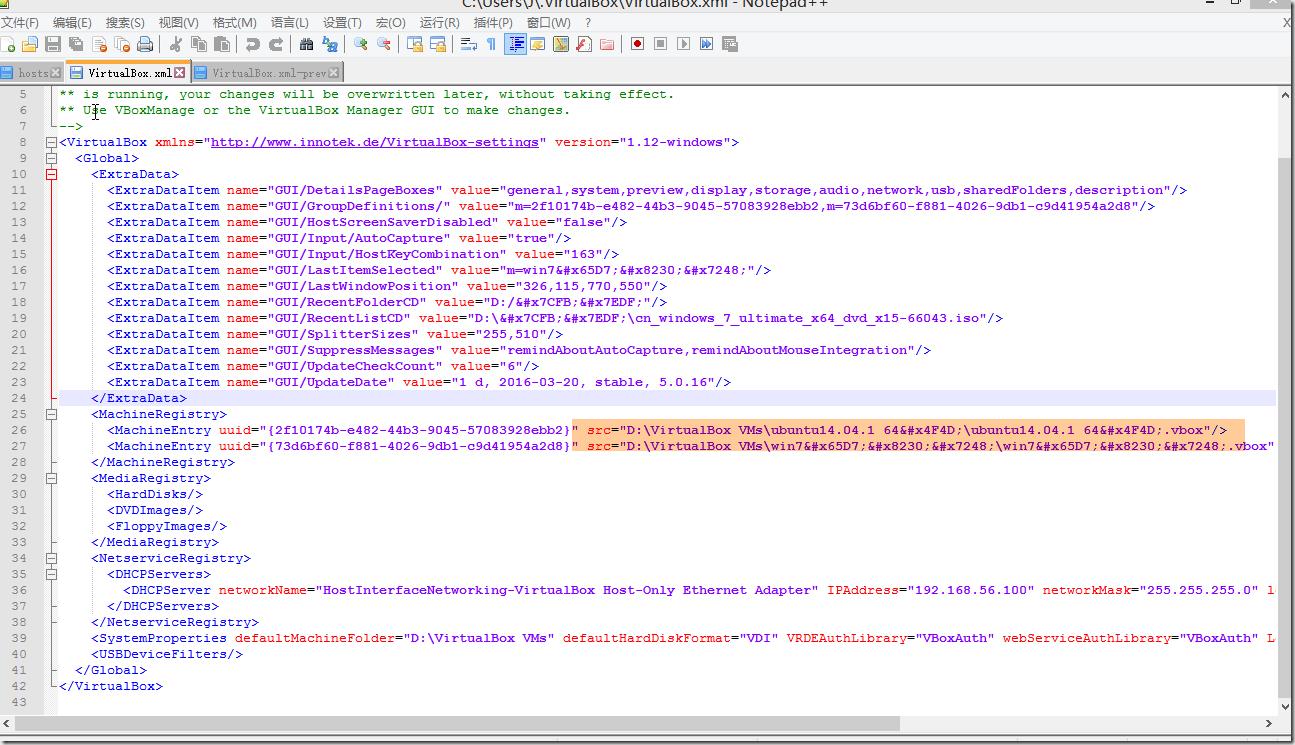Open the 文件(F) menu
This screenshot has width=1295, height=745.
coord(20,22)
